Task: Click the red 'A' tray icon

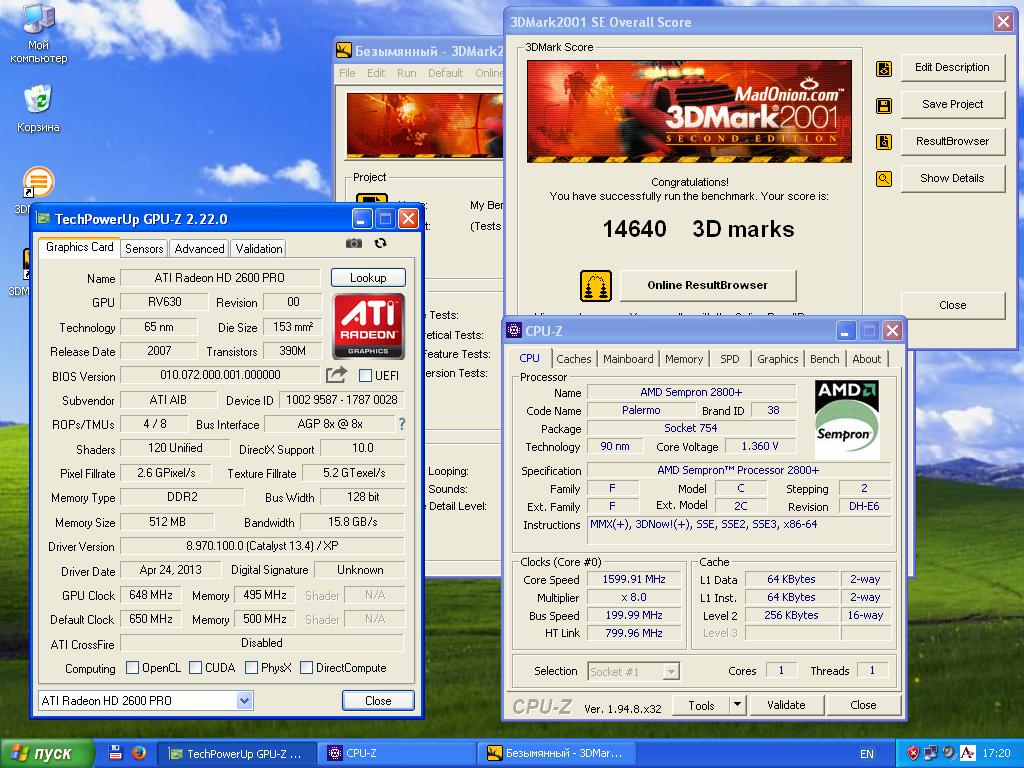Action: [x=967, y=753]
